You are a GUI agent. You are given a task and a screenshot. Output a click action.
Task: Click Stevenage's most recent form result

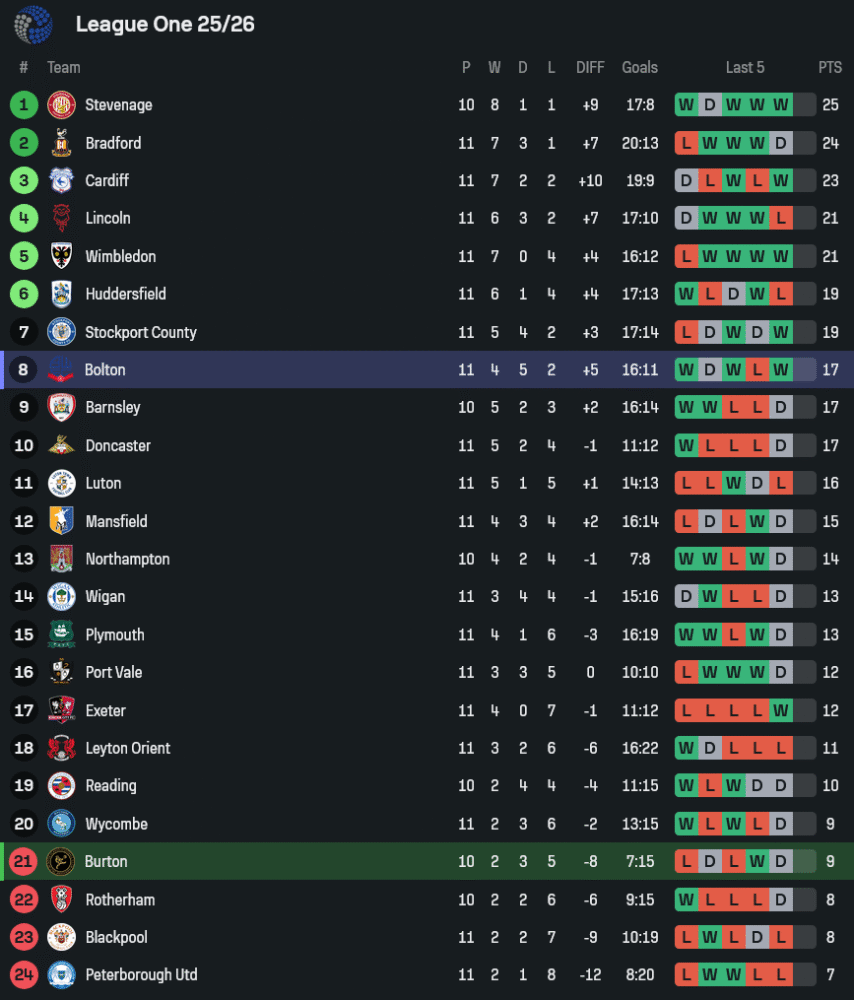781,105
